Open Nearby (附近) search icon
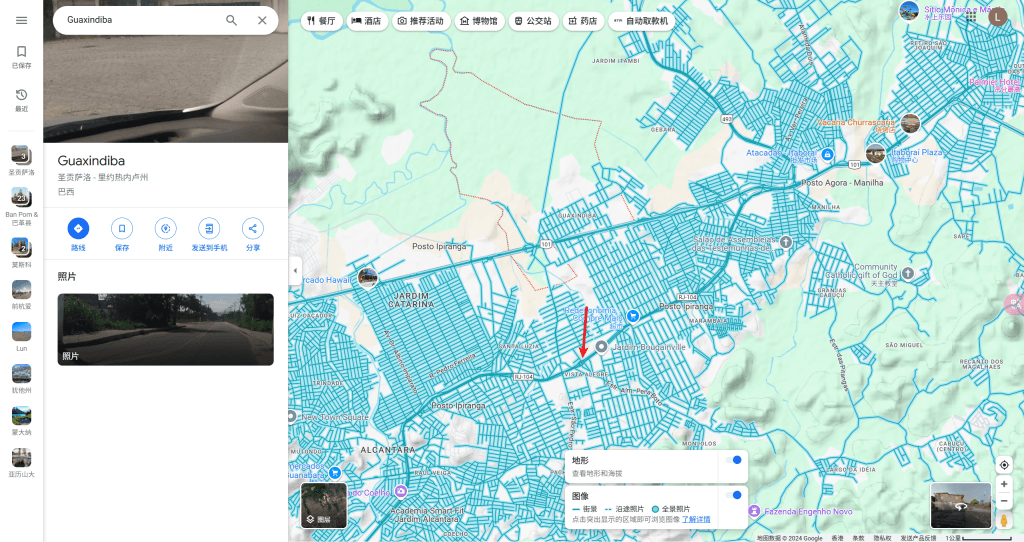 pos(165,228)
